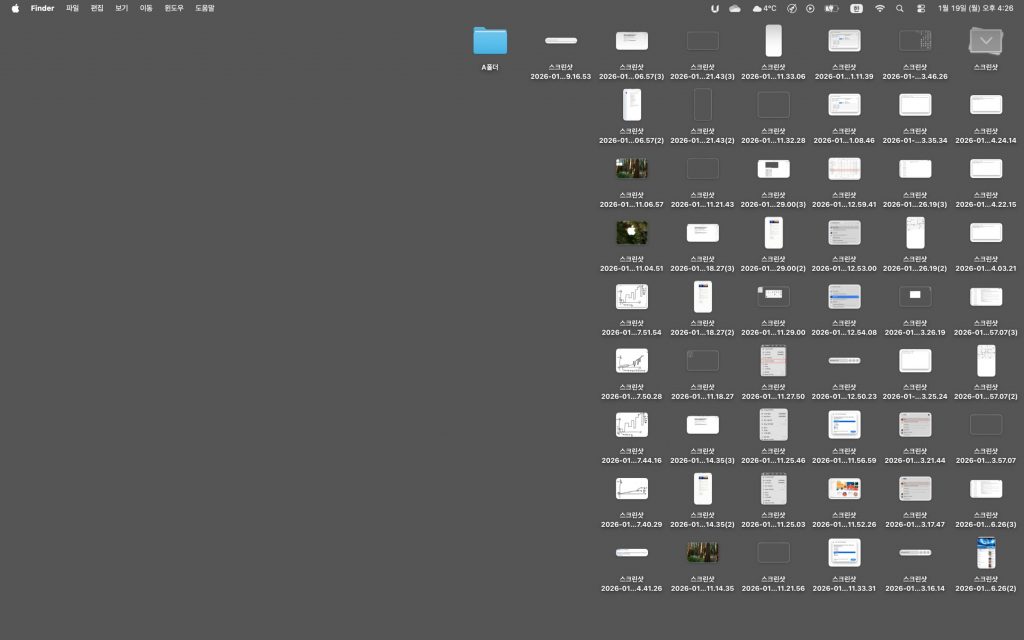Select screenshot thumbnail 2026-01...9.16.53
The height and width of the screenshot is (640, 1024).
[x=561, y=41]
